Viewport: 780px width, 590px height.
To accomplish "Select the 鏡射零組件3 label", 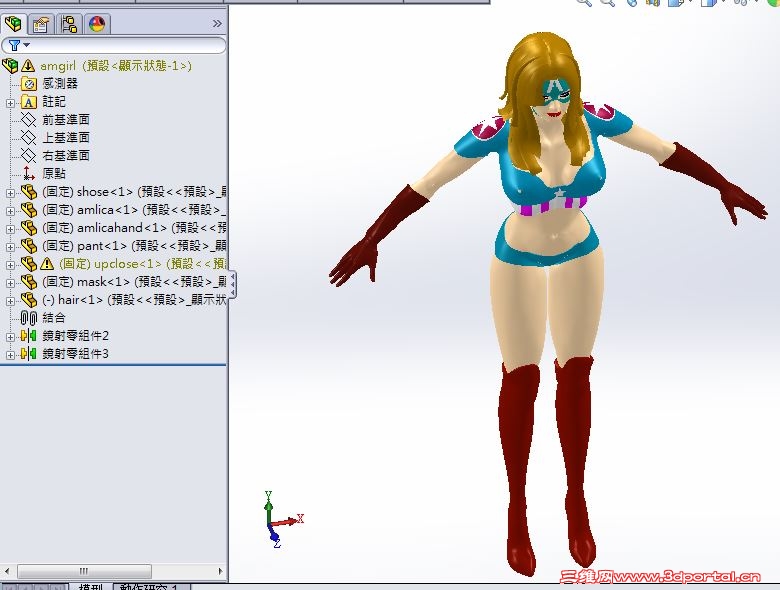I will 75,354.
